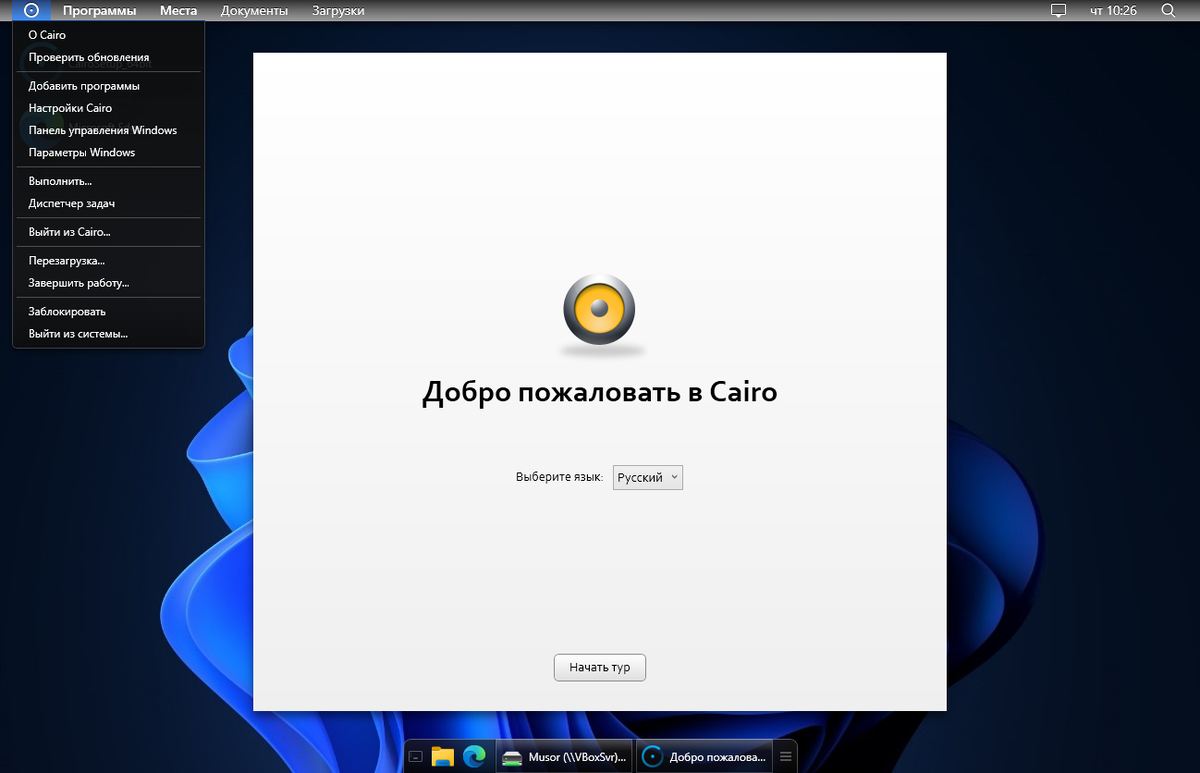Select Завершить работу...
1200x773 pixels.
coord(108,283)
